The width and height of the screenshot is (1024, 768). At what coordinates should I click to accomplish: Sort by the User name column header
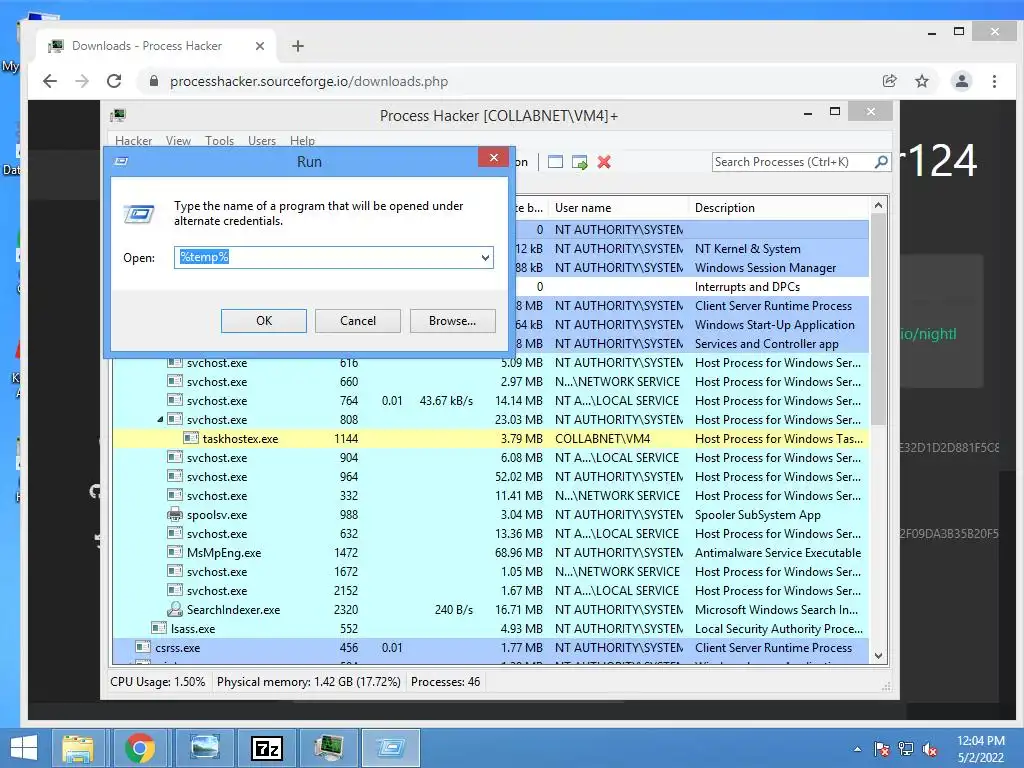pos(617,208)
